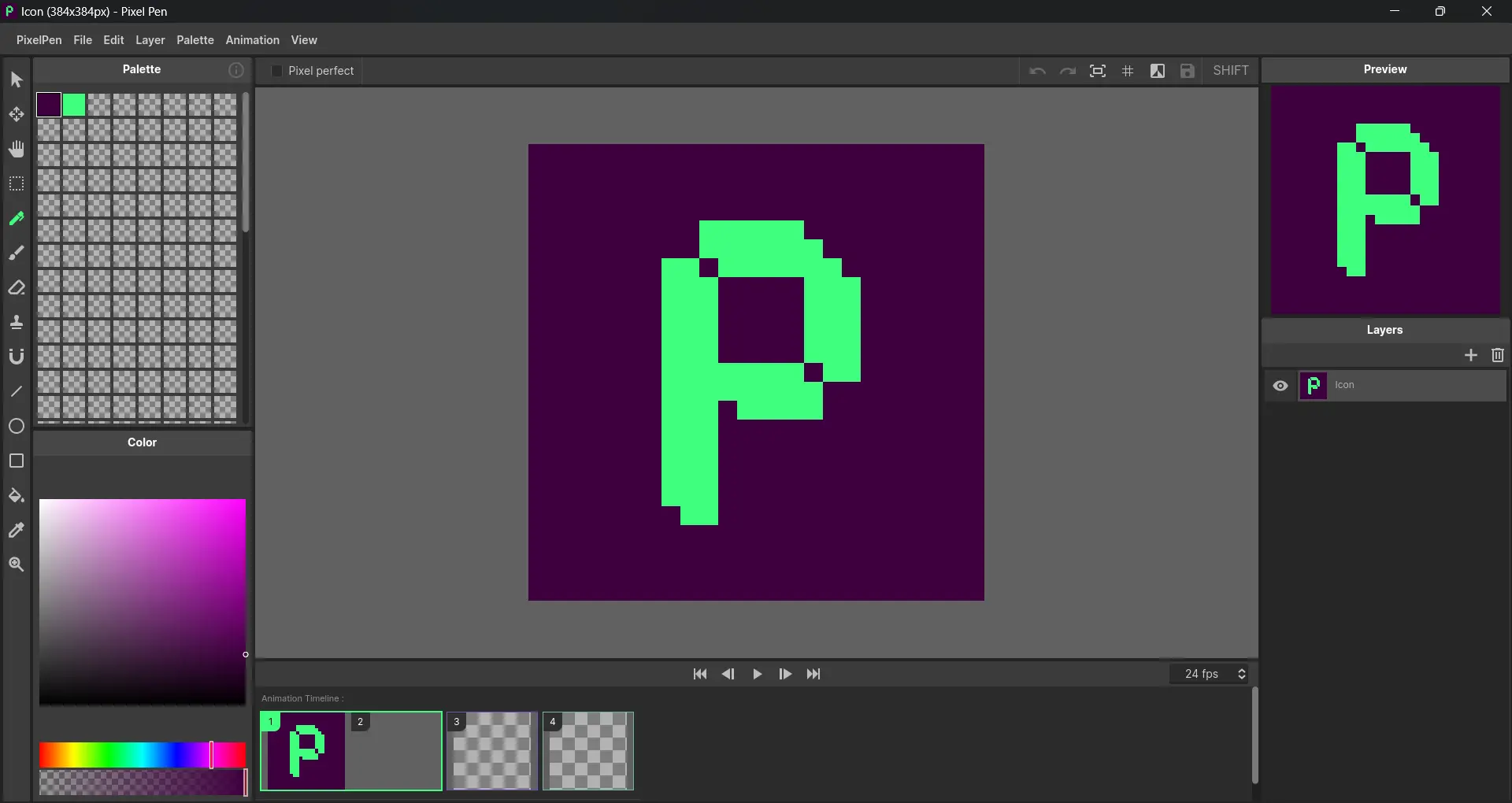Click the Undo arrow icon
The image size is (1512, 803).
1038,71
